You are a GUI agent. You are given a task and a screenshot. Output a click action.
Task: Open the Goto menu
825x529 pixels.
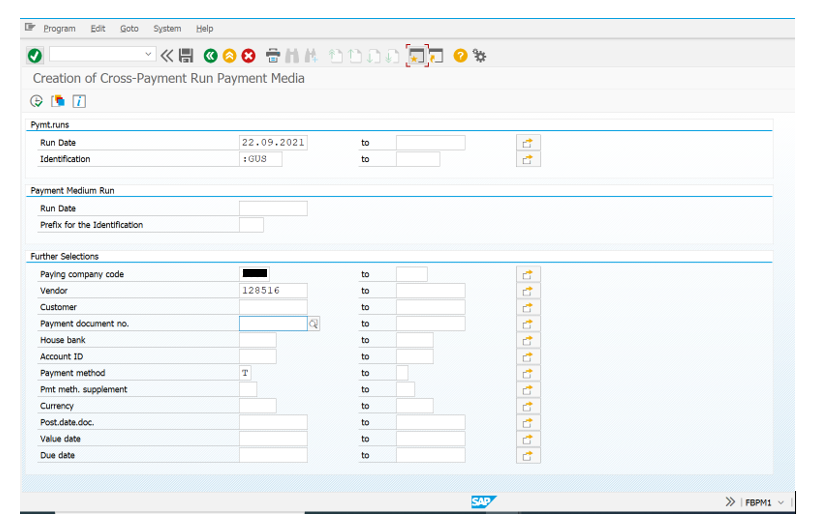pyautogui.click(x=129, y=29)
